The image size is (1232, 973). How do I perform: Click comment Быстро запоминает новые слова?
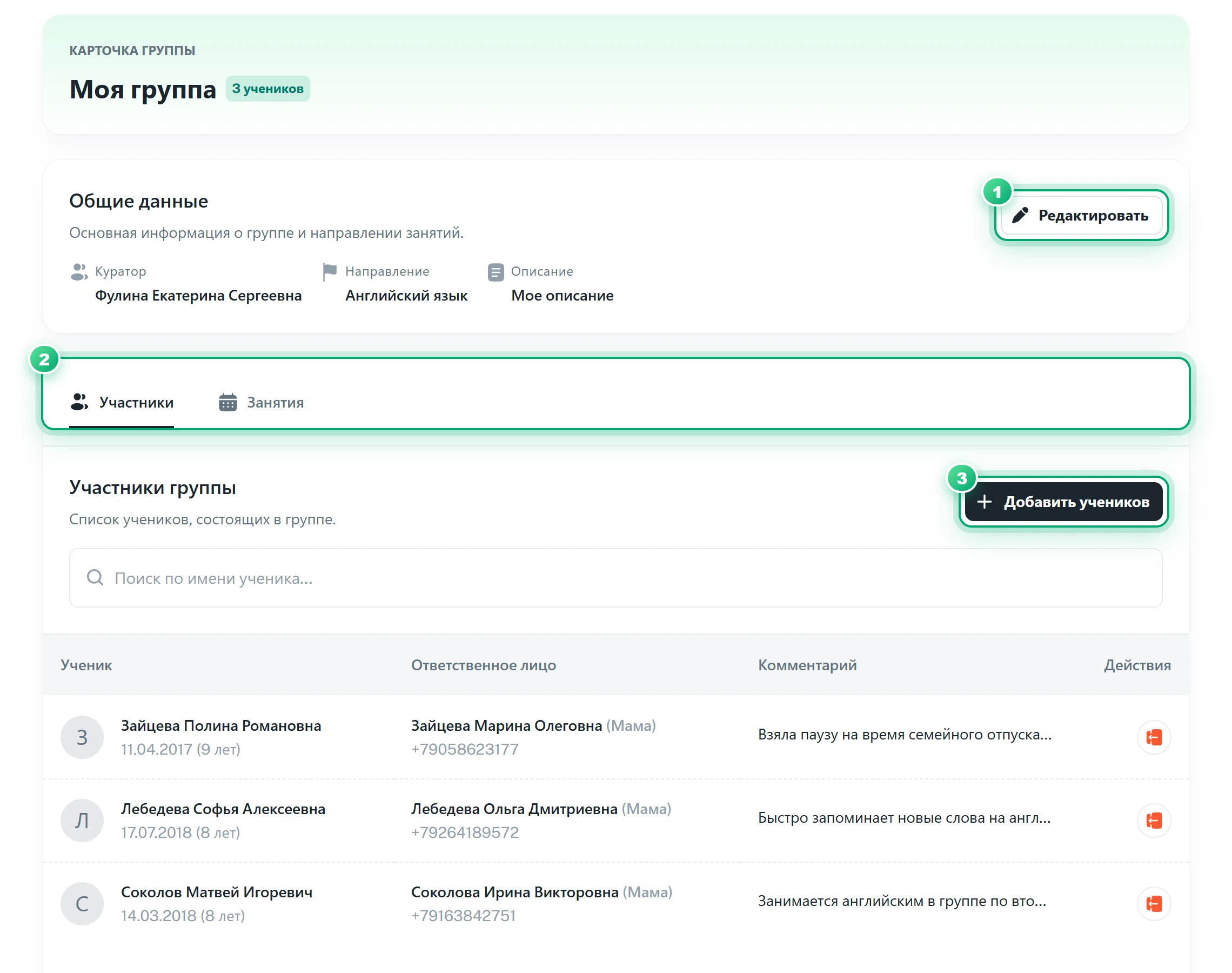tap(904, 817)
